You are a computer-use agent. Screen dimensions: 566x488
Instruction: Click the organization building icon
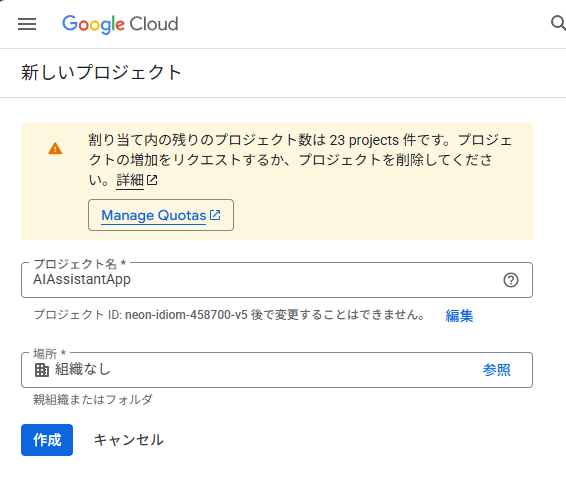click(42, 370)
